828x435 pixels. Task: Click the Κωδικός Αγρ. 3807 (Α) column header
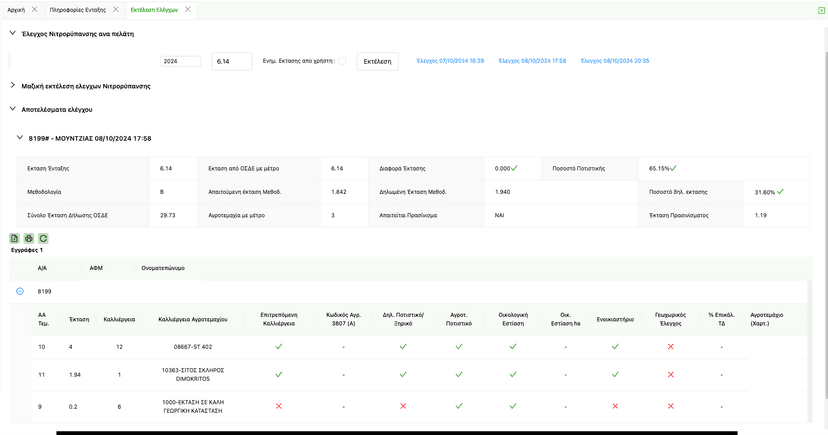[x=343, y=319]
